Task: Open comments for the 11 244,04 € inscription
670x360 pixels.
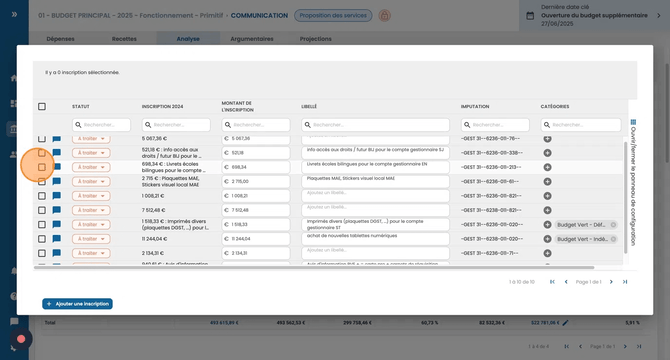Action: pyautogui.click(x=56, y=239)
